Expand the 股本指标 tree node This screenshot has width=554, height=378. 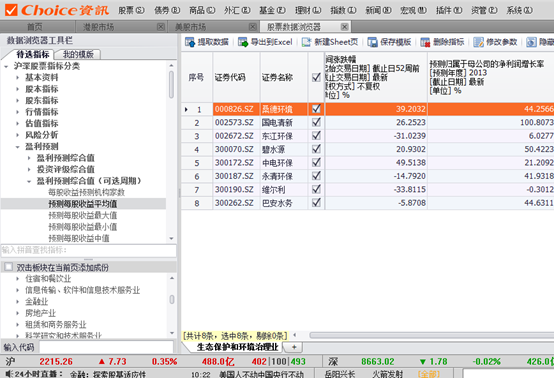(18, 89)
